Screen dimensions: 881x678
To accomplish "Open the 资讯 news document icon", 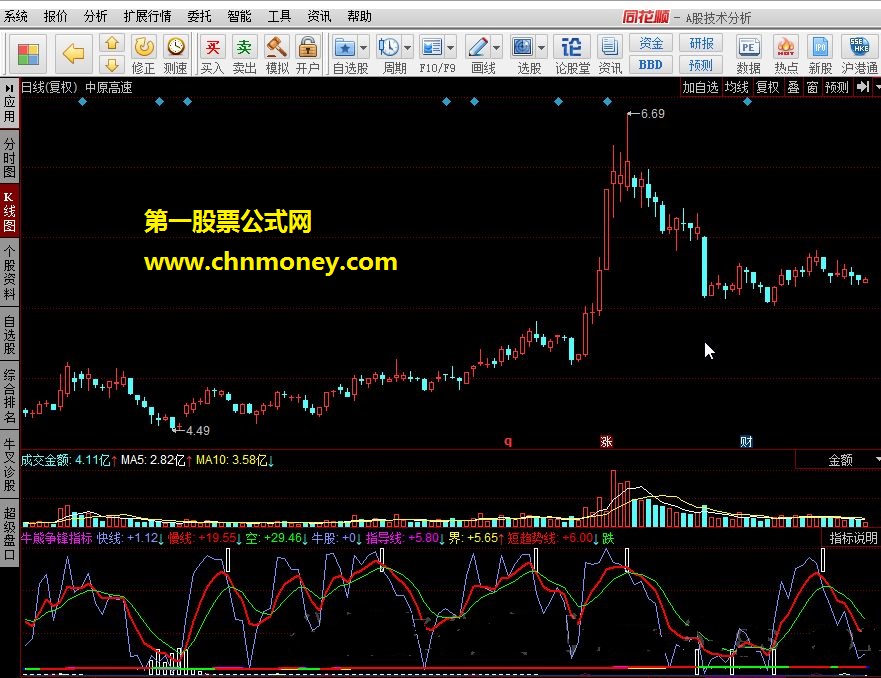I will click(x=609, y=47).
